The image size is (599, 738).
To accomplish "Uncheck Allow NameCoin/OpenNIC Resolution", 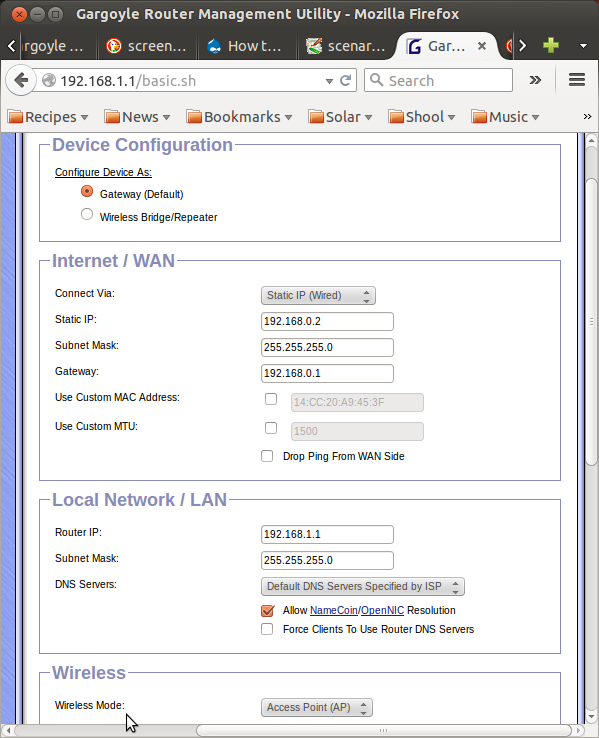I will [x=267, y=610].
